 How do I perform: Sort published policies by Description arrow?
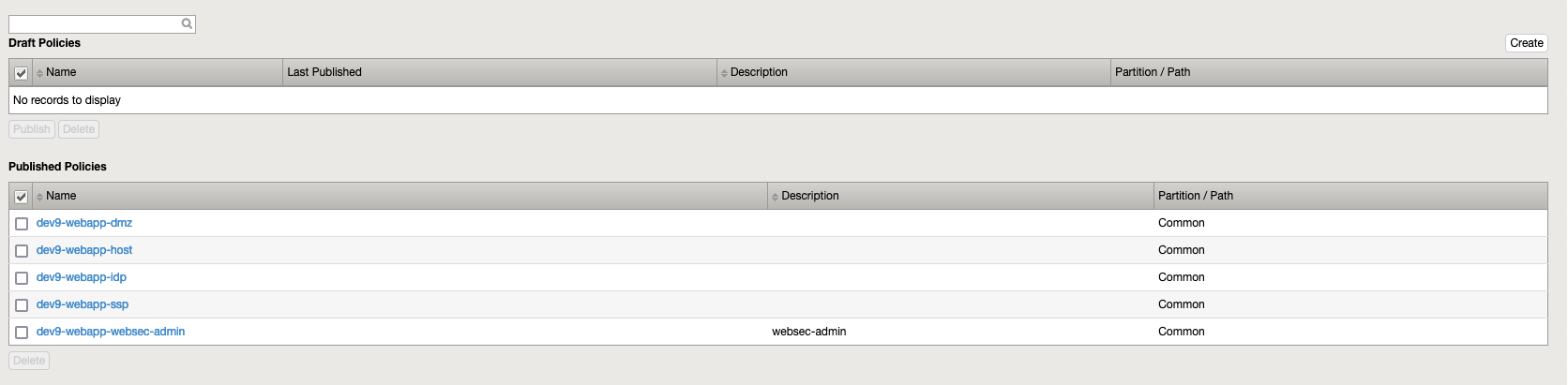[775, 197]
